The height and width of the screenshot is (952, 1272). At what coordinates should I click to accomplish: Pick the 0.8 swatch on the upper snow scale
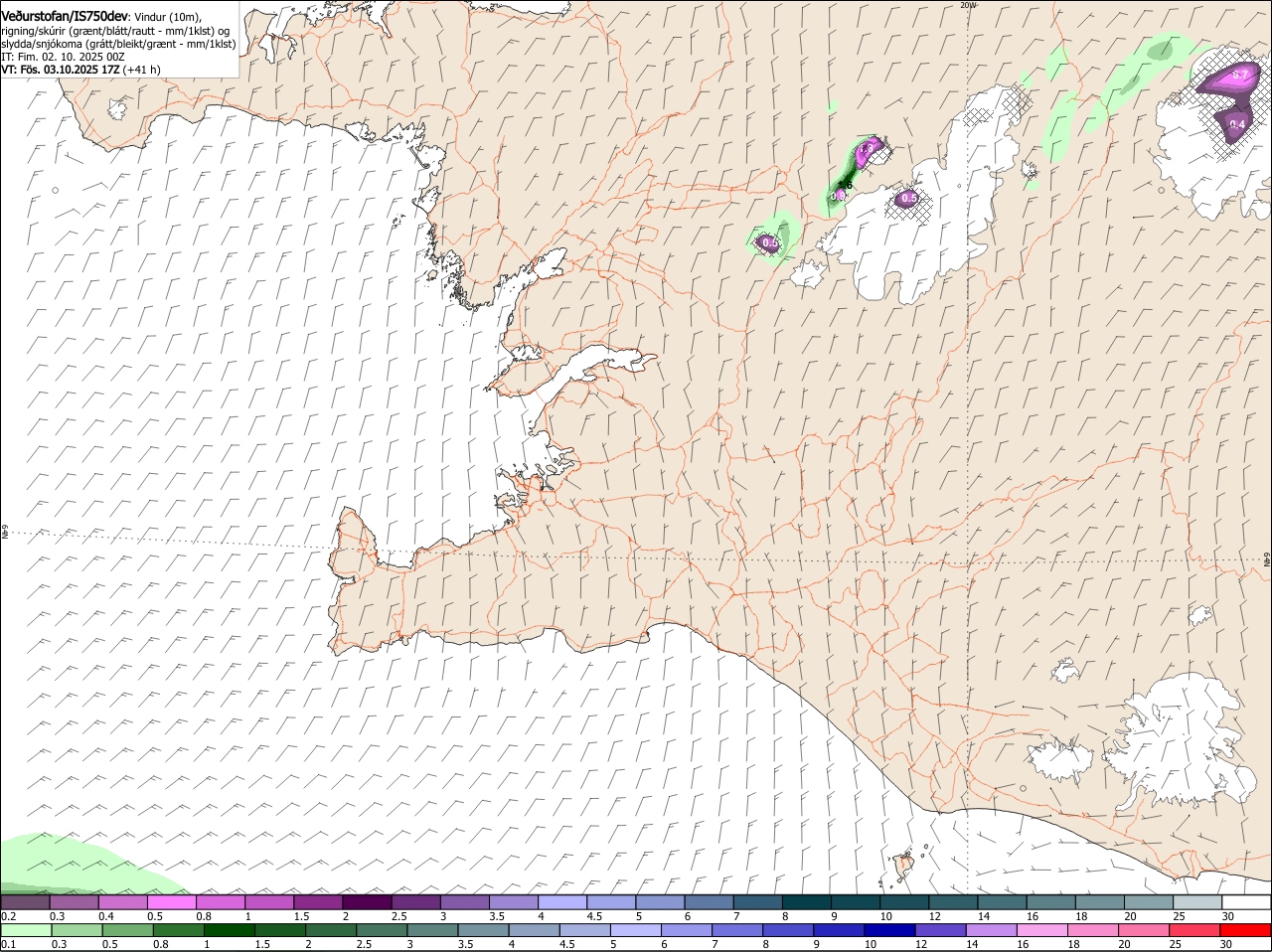220,902
